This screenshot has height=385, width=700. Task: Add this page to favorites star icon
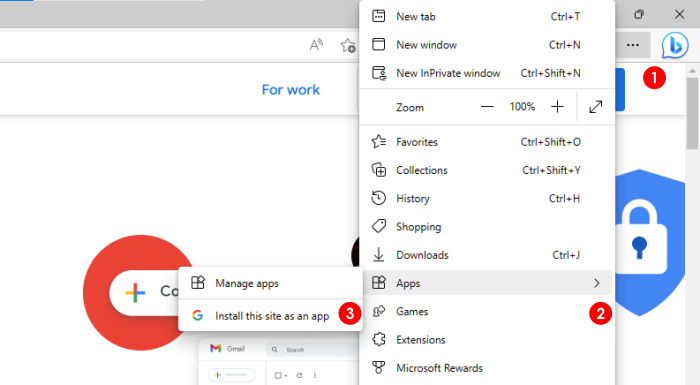[348, 45]
